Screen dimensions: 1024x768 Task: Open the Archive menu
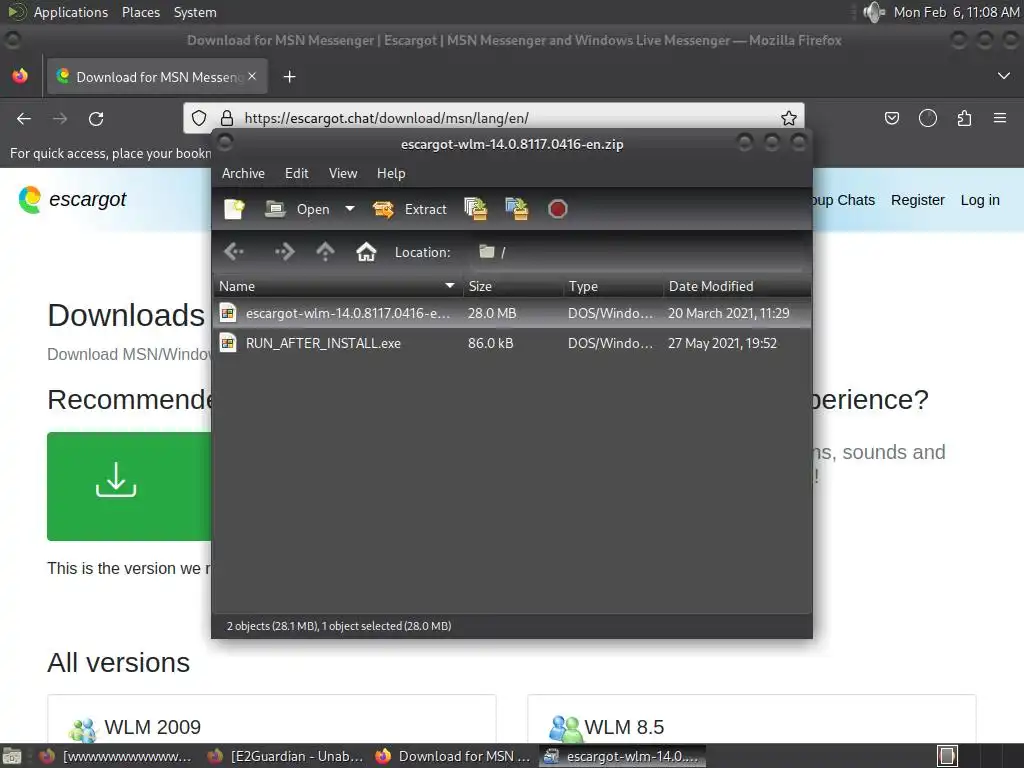pos(243,173)
